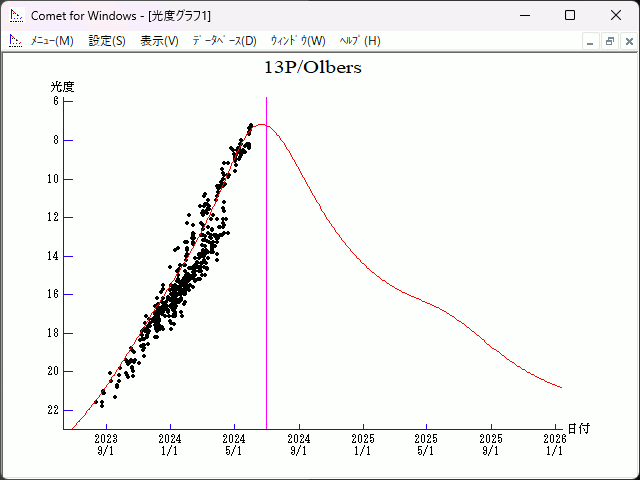Open the メニュー(M) menu
Screen dimensions: 640x480
(52, 41)
